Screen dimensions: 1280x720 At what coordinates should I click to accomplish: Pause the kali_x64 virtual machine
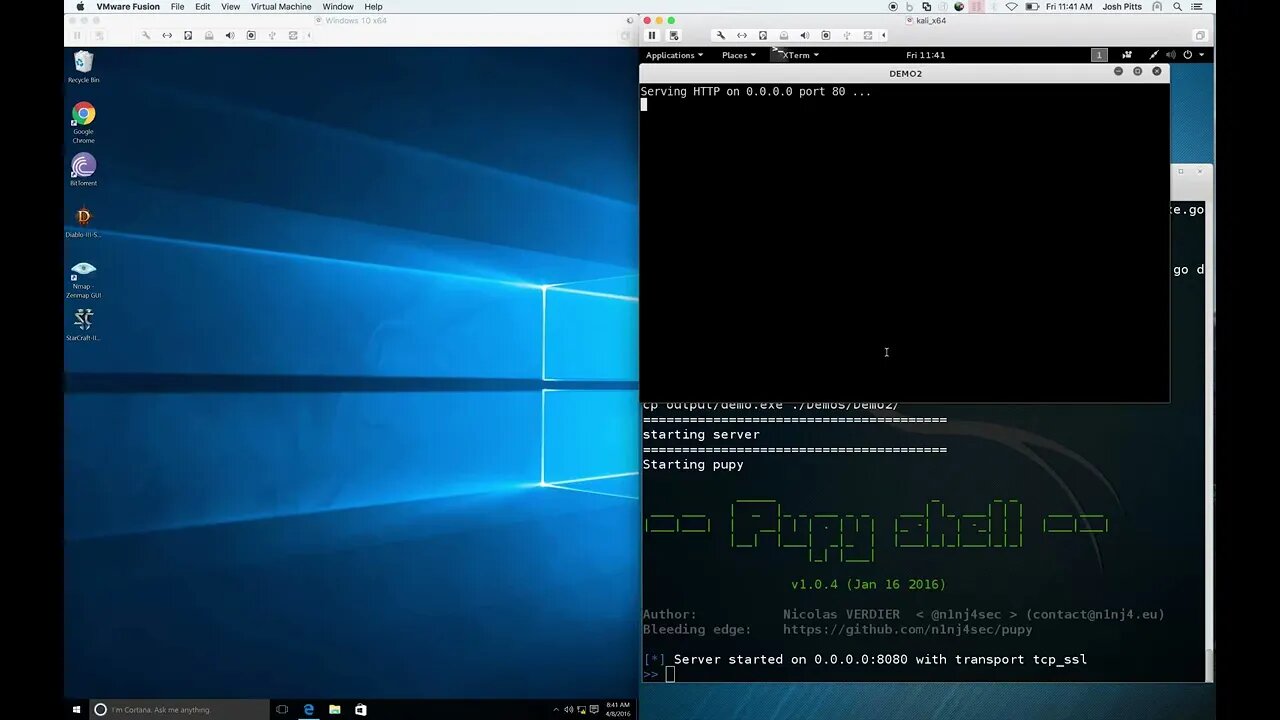pos(652,35)
